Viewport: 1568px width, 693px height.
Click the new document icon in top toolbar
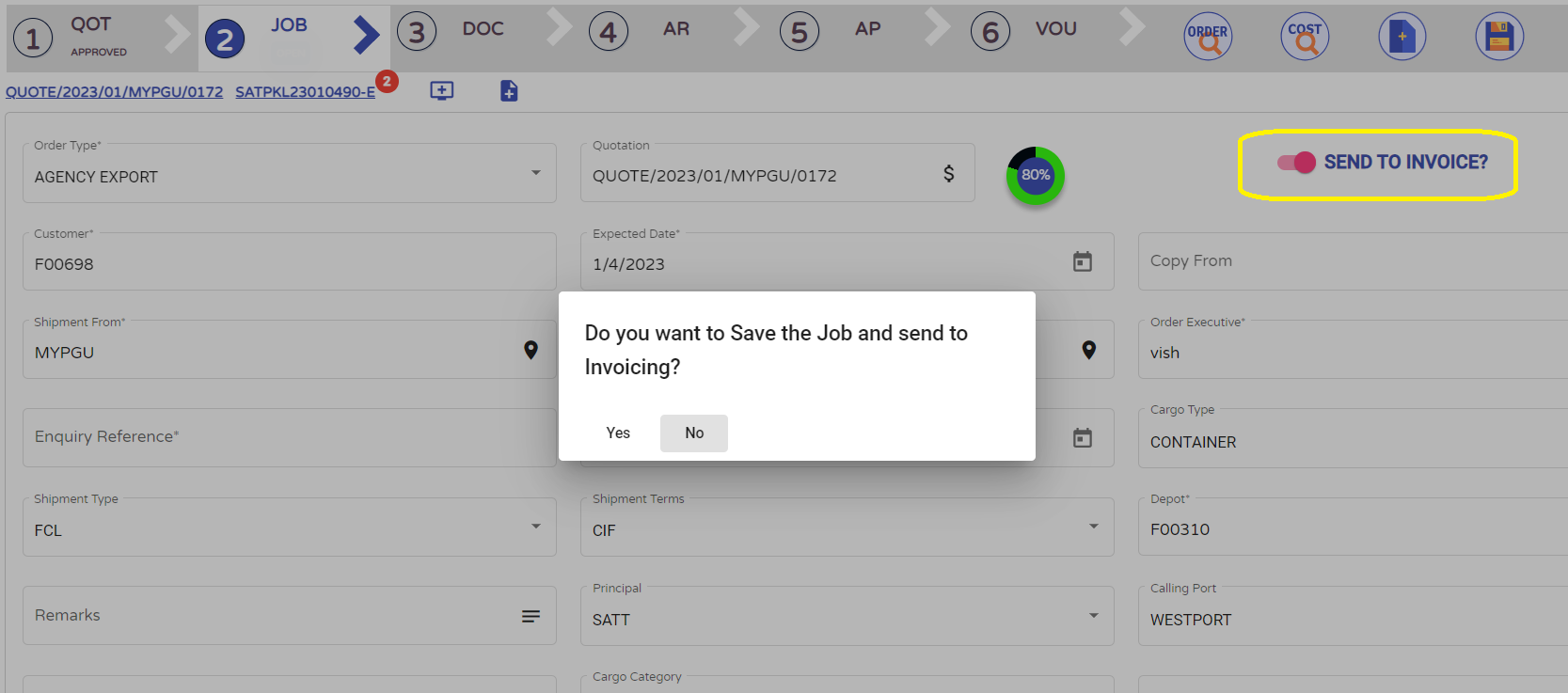(1402, 37)
